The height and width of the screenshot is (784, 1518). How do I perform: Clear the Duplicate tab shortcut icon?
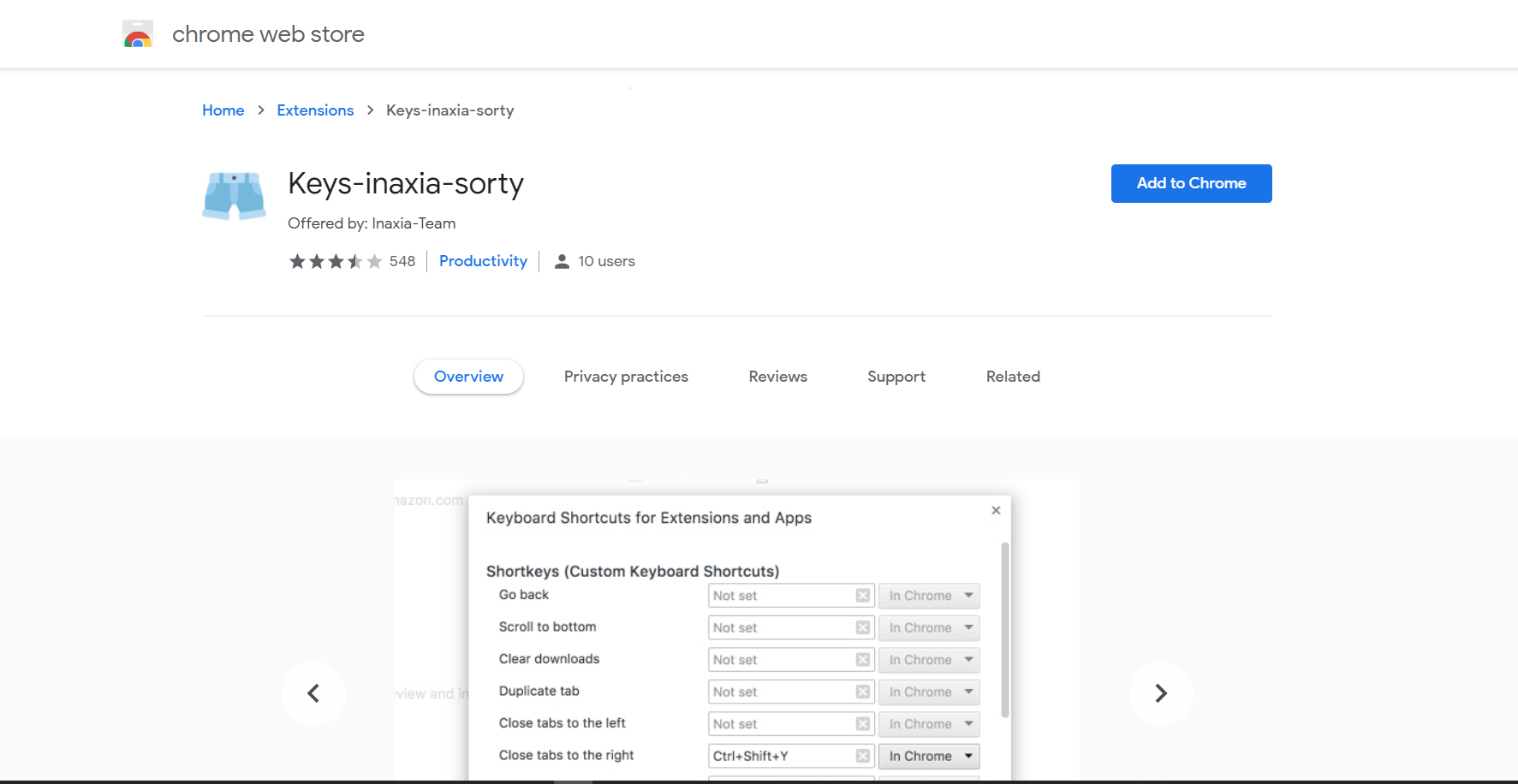863,692
